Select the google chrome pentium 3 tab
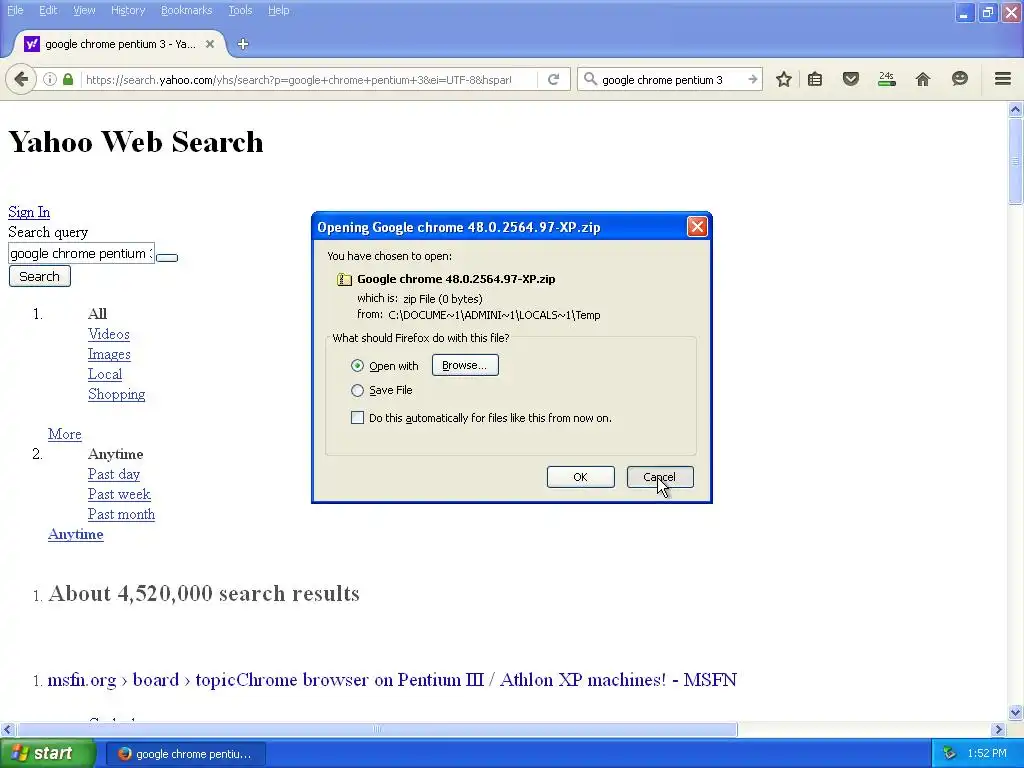 pyautogui.click(x=120, y=44)
